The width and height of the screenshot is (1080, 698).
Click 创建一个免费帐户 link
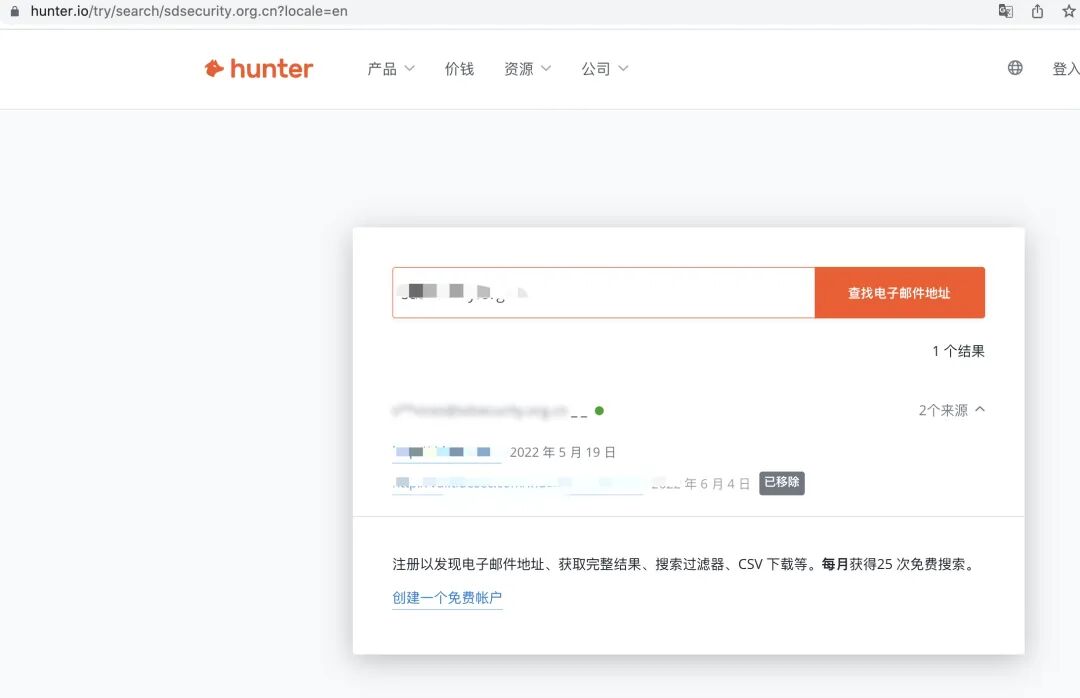[447, 597]
